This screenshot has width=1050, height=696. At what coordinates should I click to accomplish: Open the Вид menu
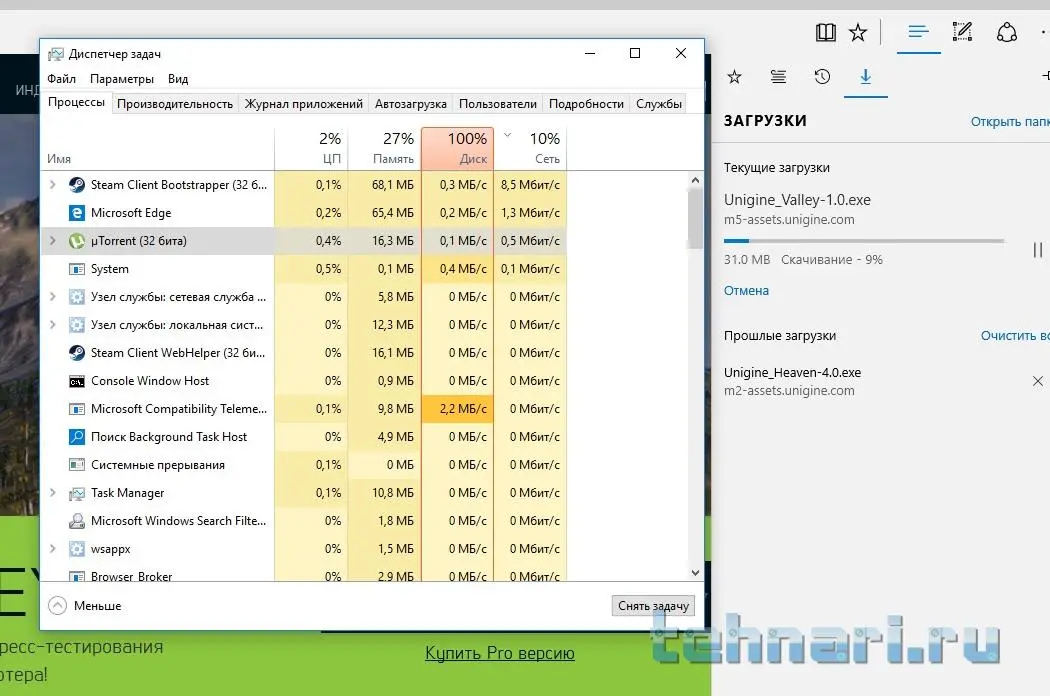[177, 79]
